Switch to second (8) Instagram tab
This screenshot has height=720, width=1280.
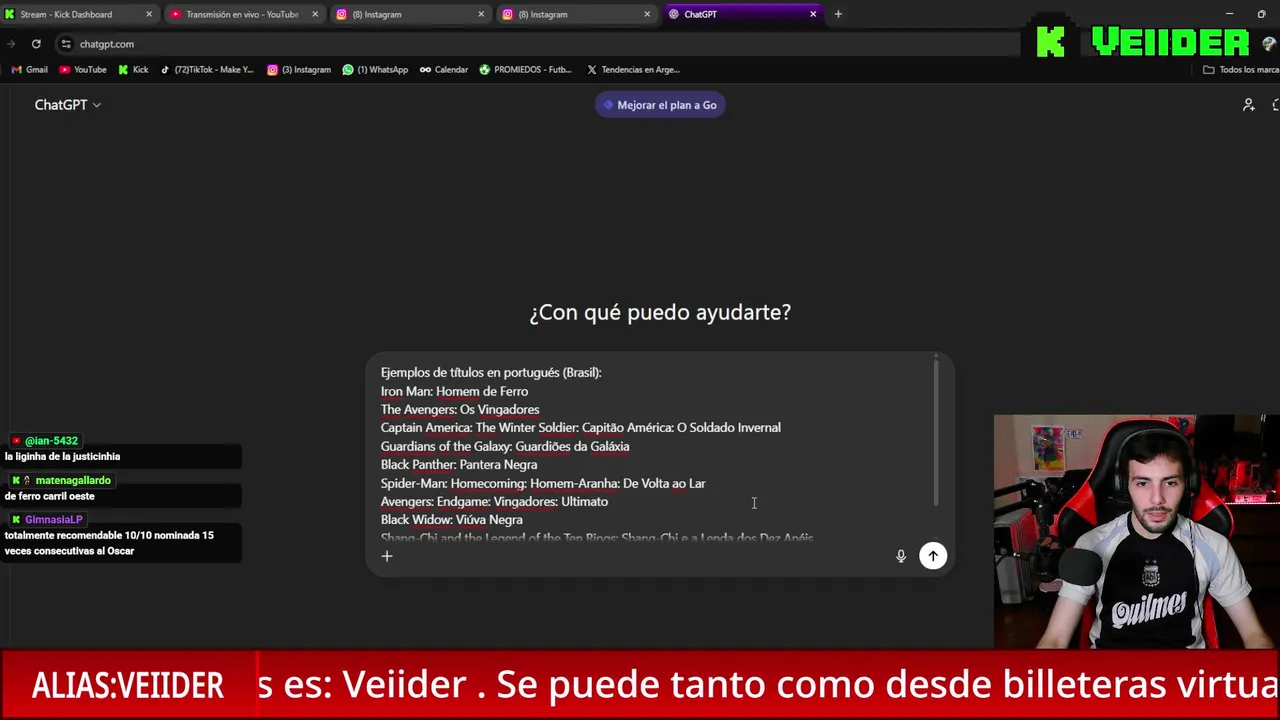click(577, 14)
